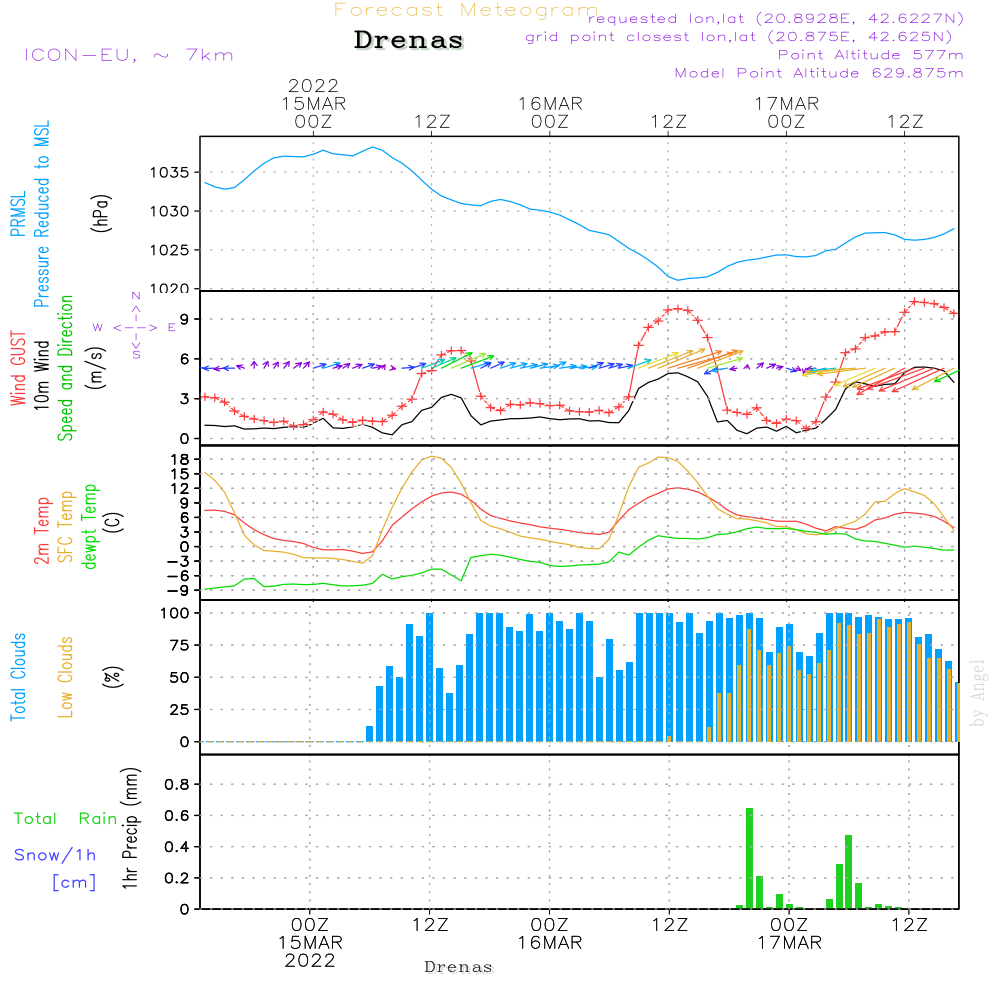Click the bottom 'Drenas' footer caption
The height and width of the screenshot is (1000, 1000).
[459, 967]
